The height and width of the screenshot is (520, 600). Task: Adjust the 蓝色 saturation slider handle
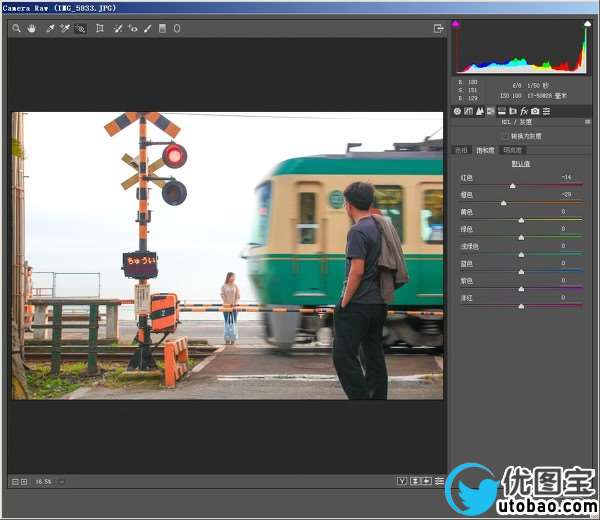coord(521,272)
